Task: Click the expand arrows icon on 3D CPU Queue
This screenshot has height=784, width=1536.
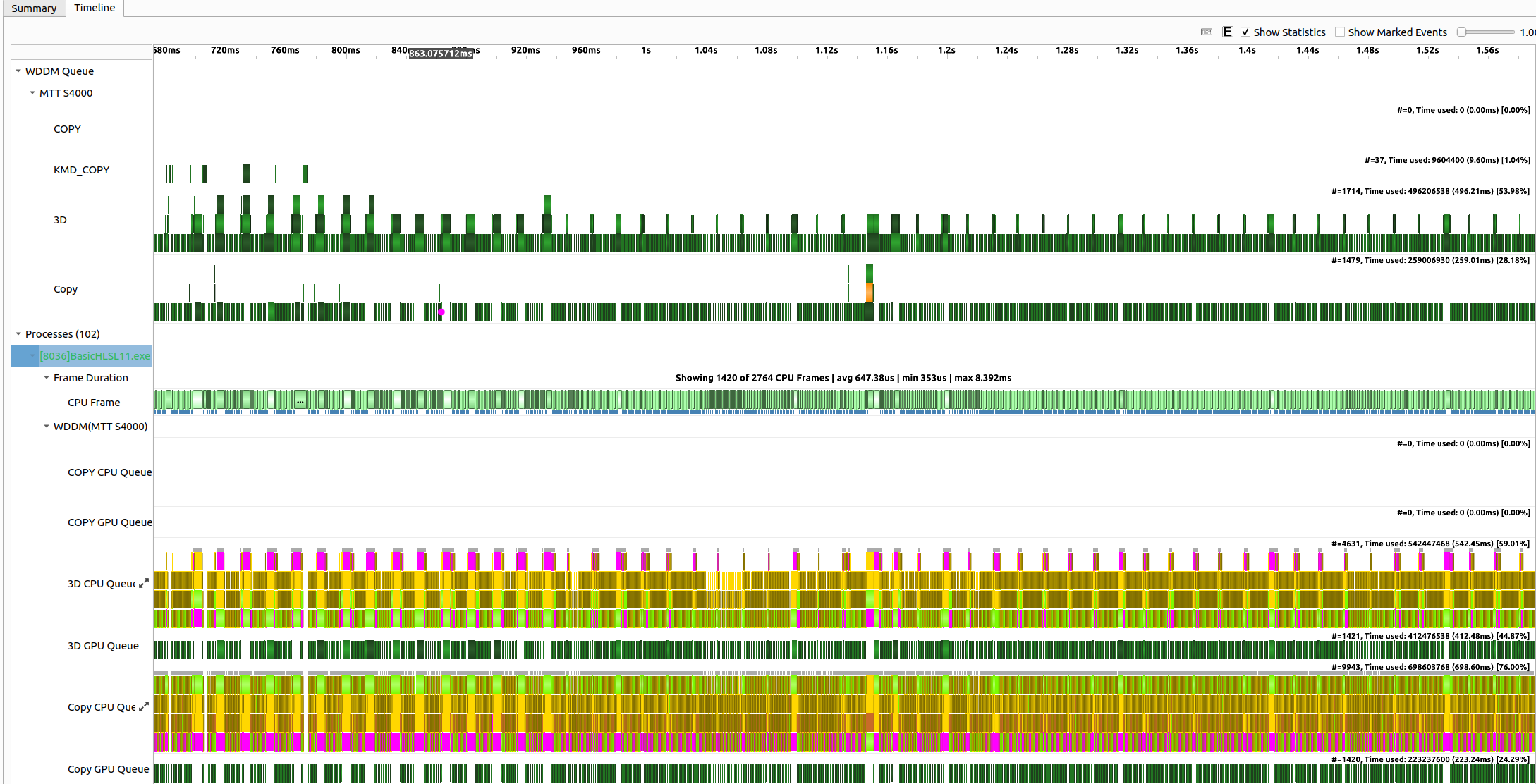Action: click(x=144, y=583)
